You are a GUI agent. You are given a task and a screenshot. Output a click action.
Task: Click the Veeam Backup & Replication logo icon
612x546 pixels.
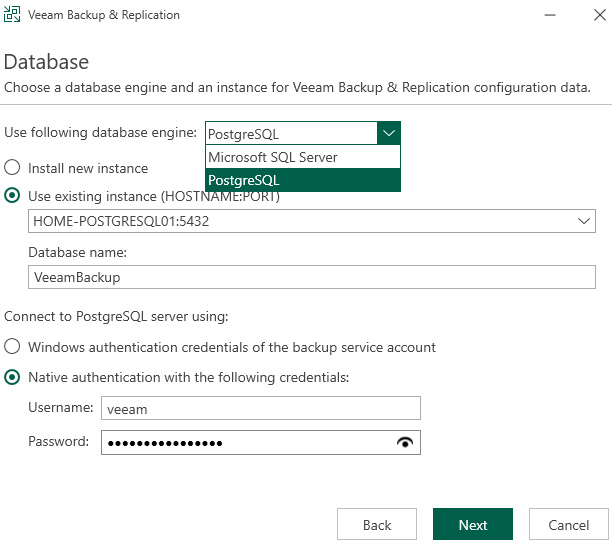12,14
